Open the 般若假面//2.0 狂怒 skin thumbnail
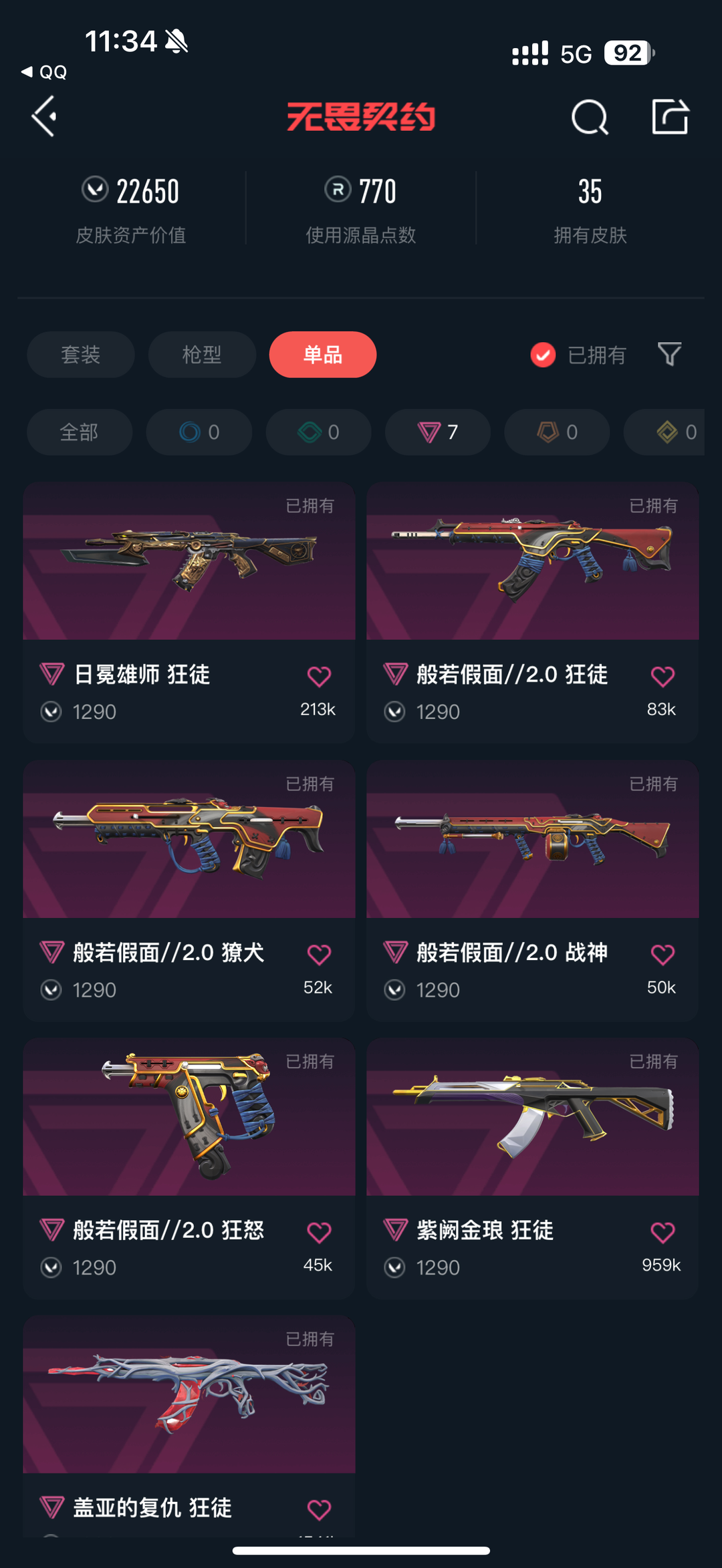722x1568 pixels. coord(189,1116)
